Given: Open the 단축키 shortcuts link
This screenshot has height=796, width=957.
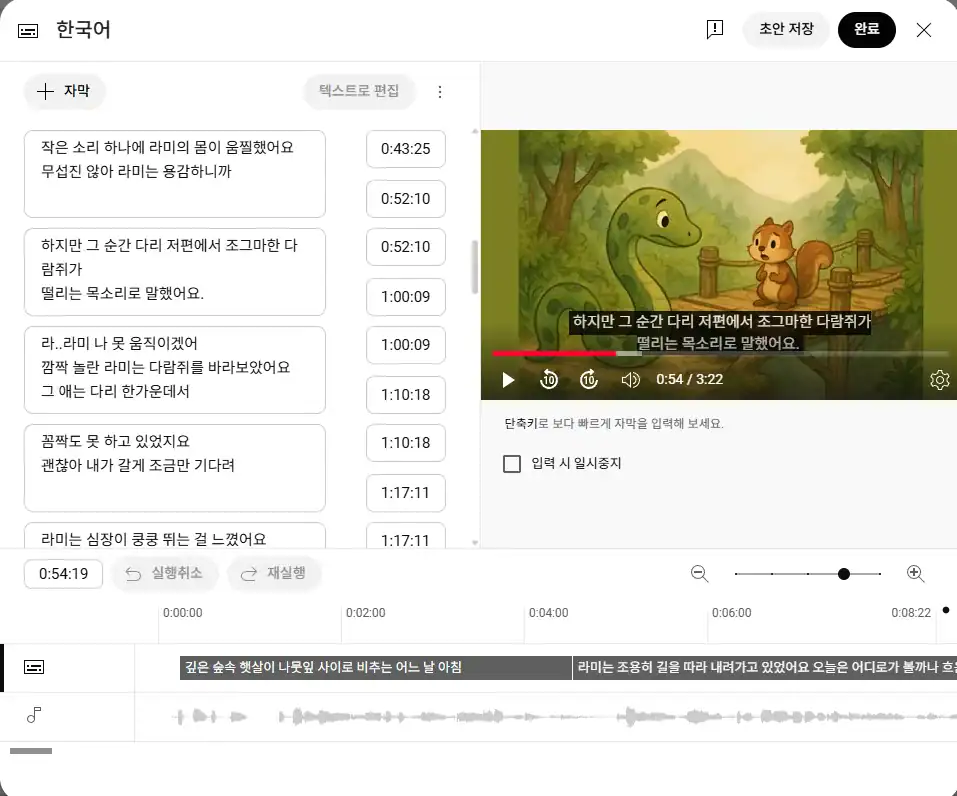Looking at the screenshot, I should [x=520, y=424].
